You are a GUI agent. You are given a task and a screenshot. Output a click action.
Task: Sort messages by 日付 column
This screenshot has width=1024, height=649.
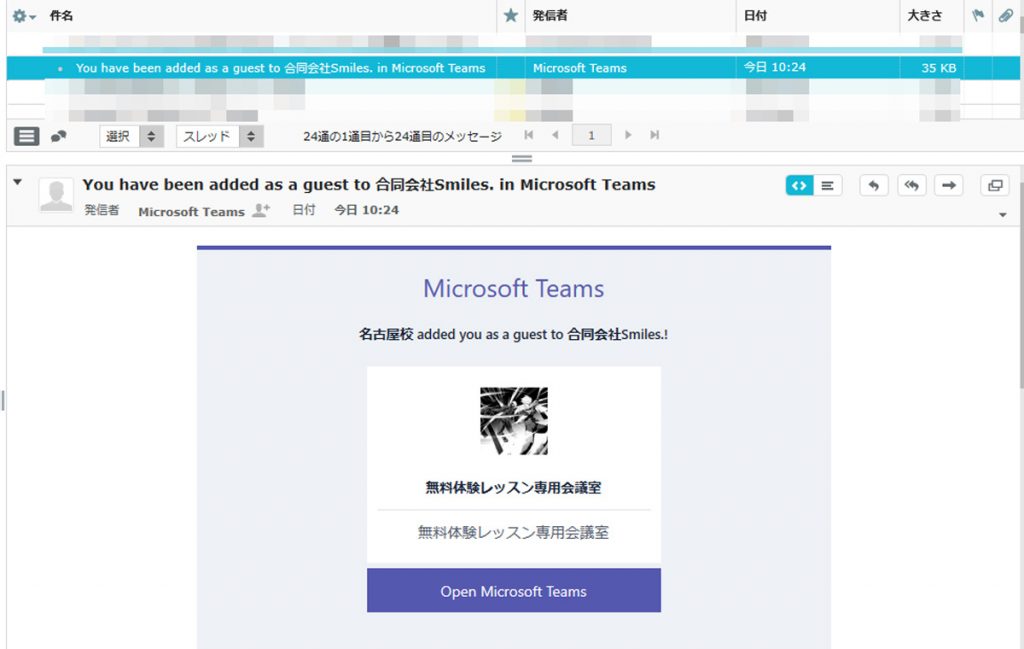tap(755, 16)
